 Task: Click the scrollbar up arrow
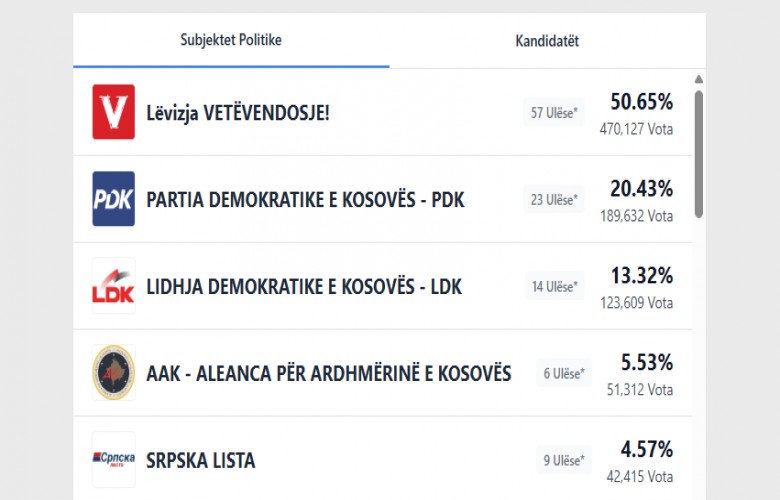(698, 79)
